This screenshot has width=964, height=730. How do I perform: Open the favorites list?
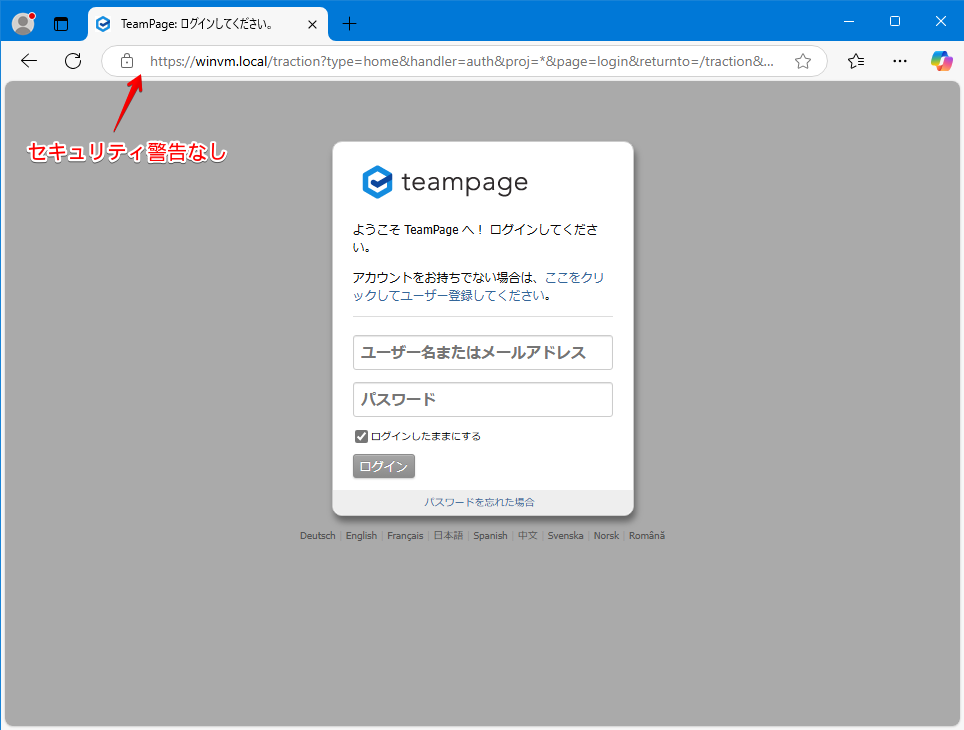tap(856, 61)
